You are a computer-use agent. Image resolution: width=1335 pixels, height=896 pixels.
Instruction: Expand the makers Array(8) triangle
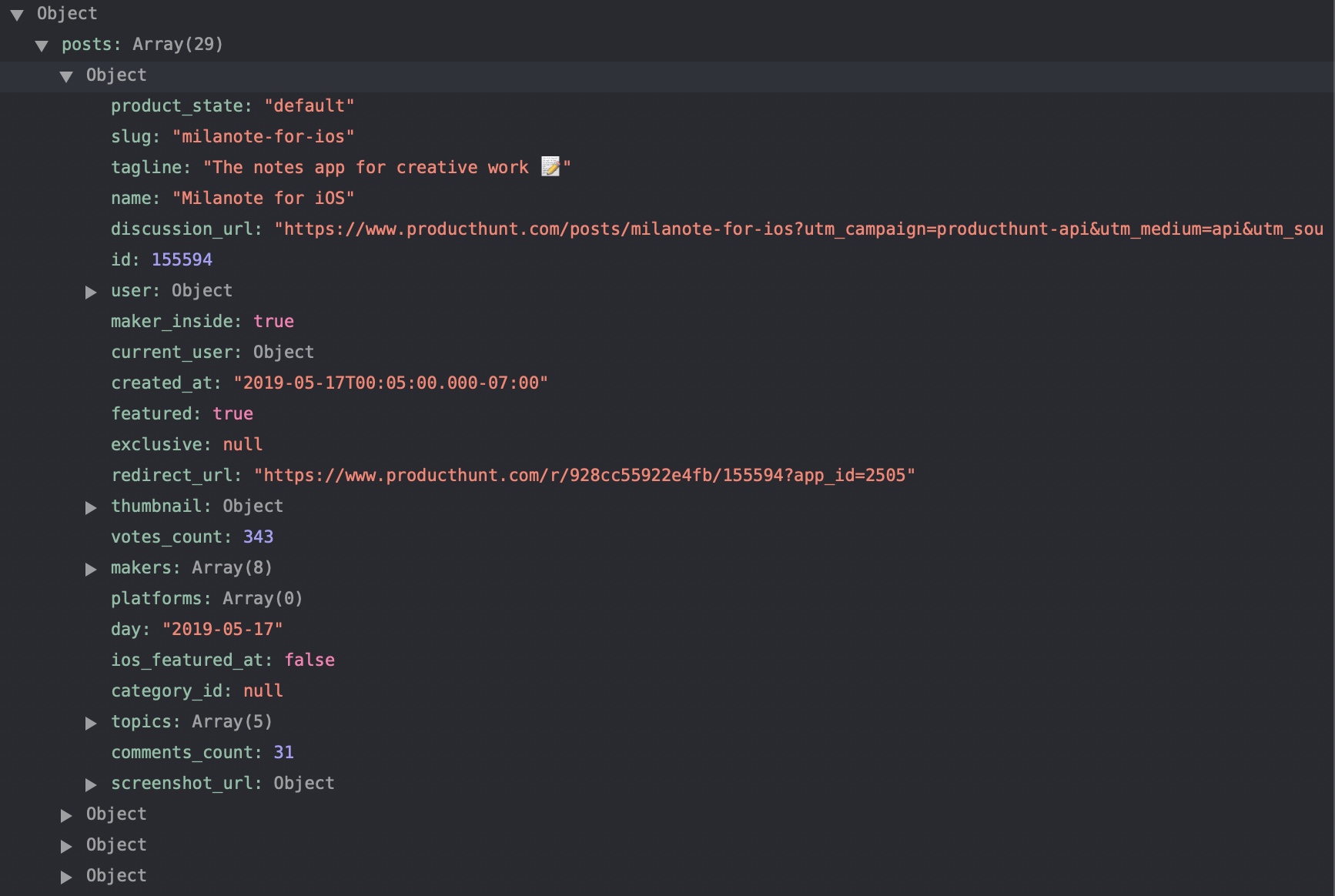click(91, 569)
